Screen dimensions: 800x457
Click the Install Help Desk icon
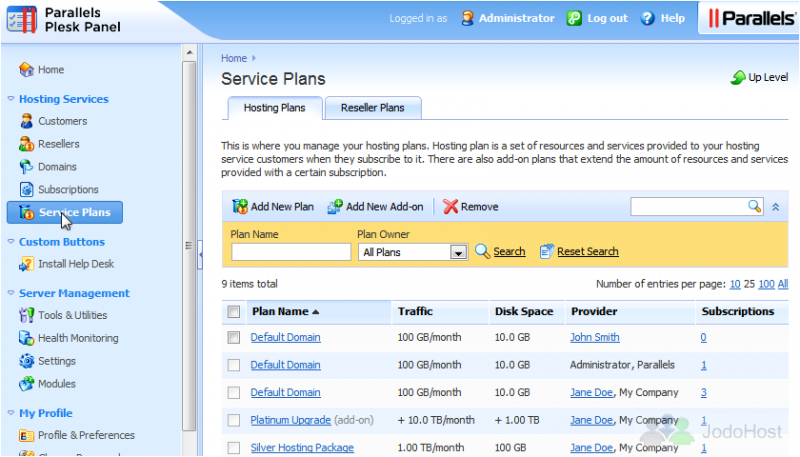click(x=26, y=264)
